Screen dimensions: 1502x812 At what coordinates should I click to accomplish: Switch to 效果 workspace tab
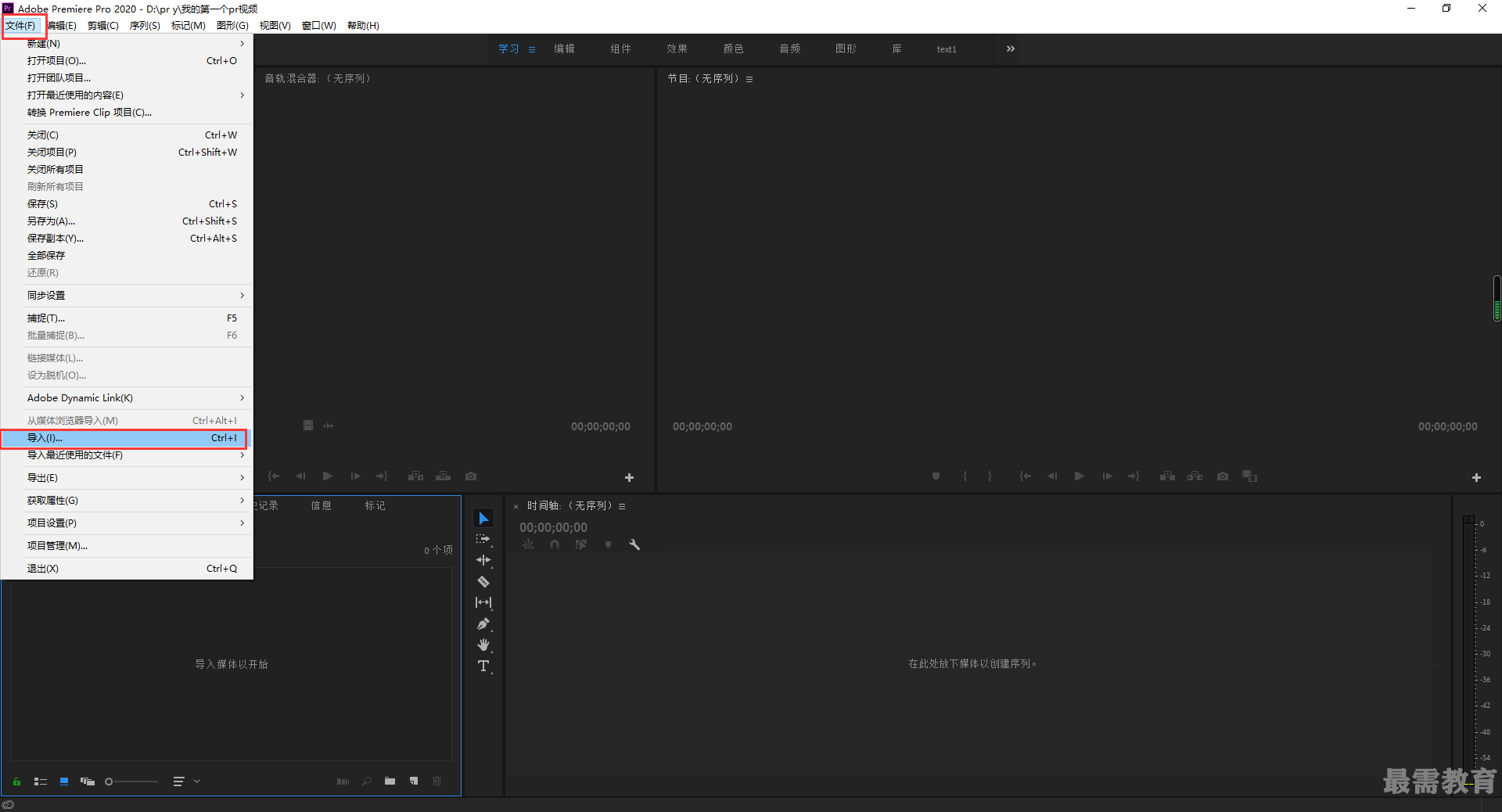pyautogui.click(x=677, y=49)
